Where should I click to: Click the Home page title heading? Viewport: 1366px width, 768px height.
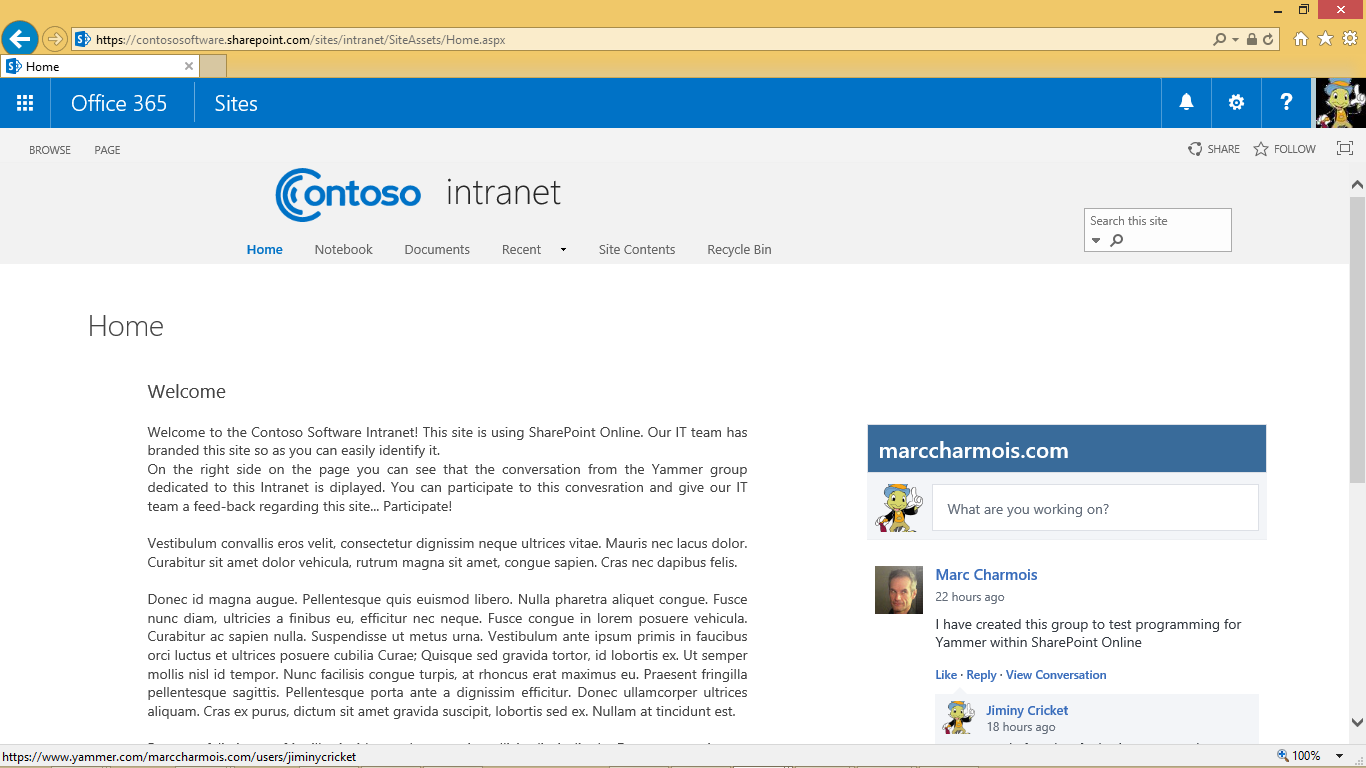(126, 326)
